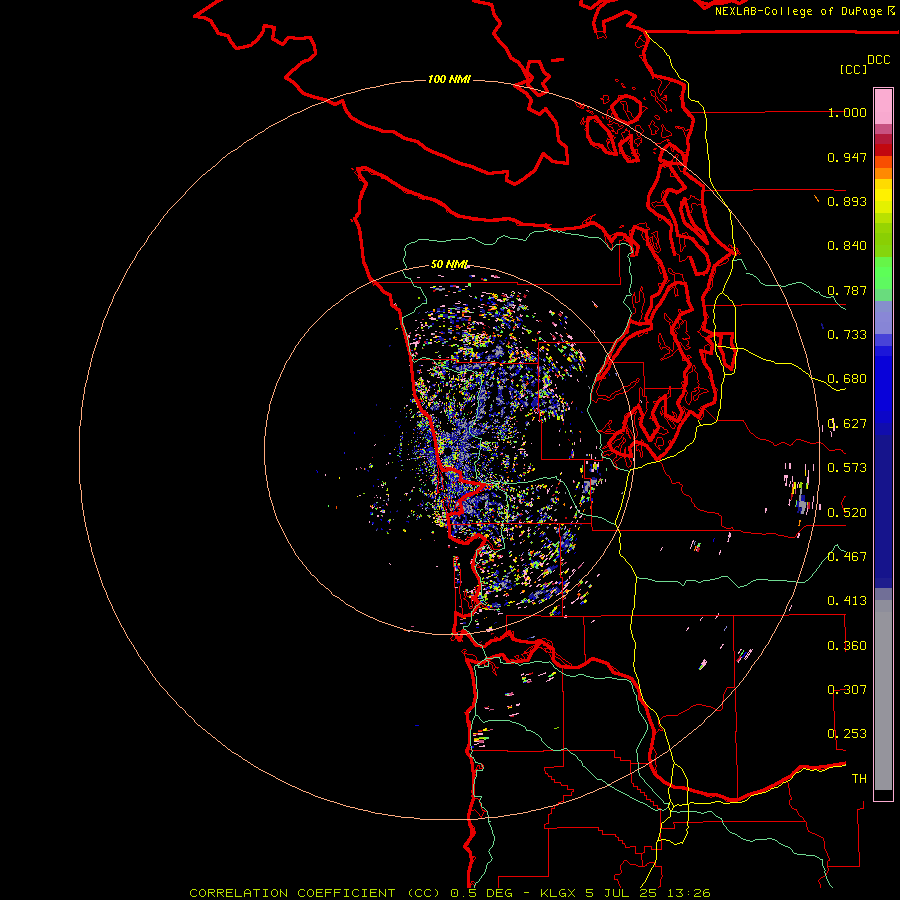Viewport: 900px width, 900px height.
Task: Pick the lavender segment on the color bar
Action: click(x=883, y=317)
